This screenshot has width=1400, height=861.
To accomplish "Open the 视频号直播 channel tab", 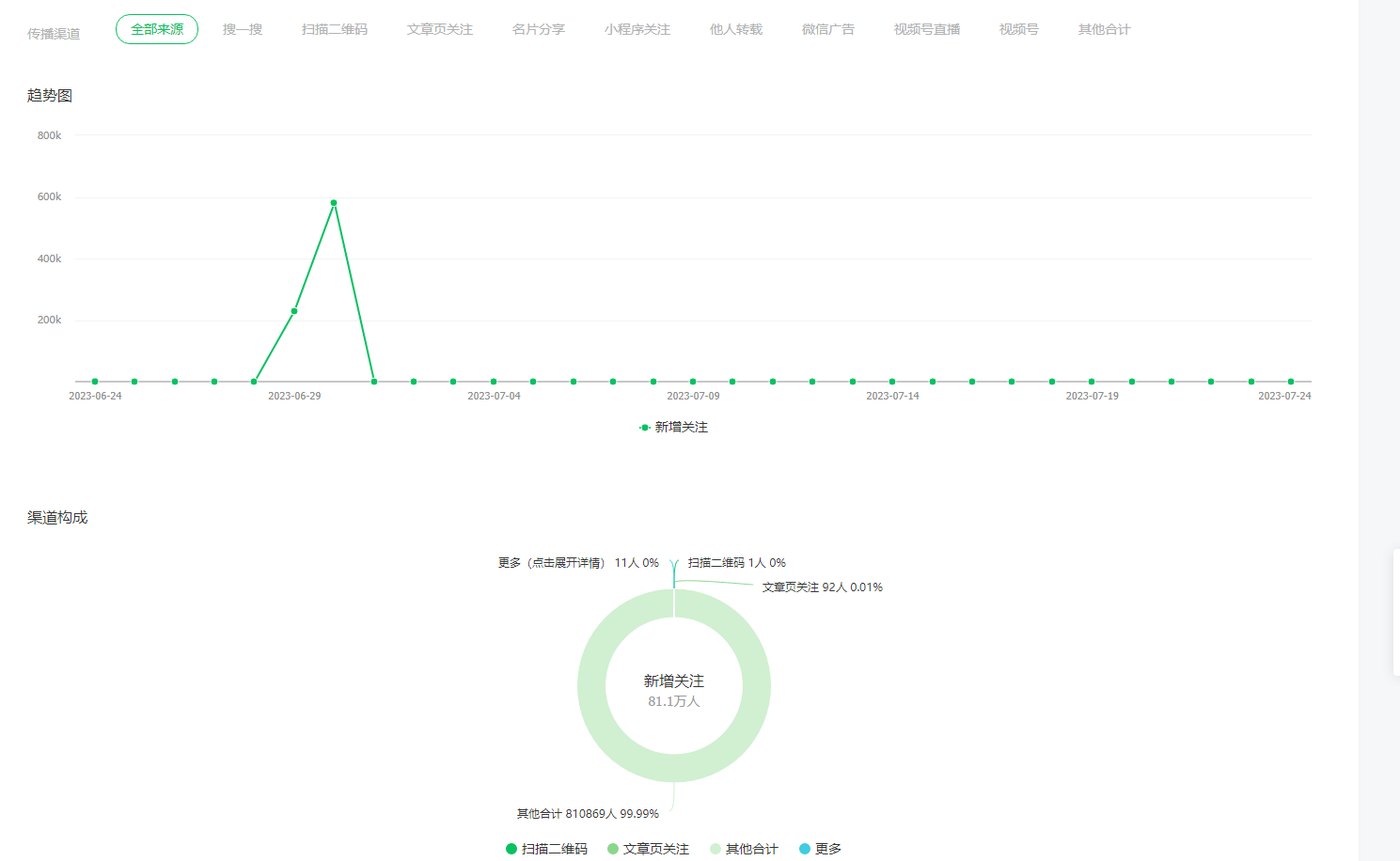I will tap(927, 29).
